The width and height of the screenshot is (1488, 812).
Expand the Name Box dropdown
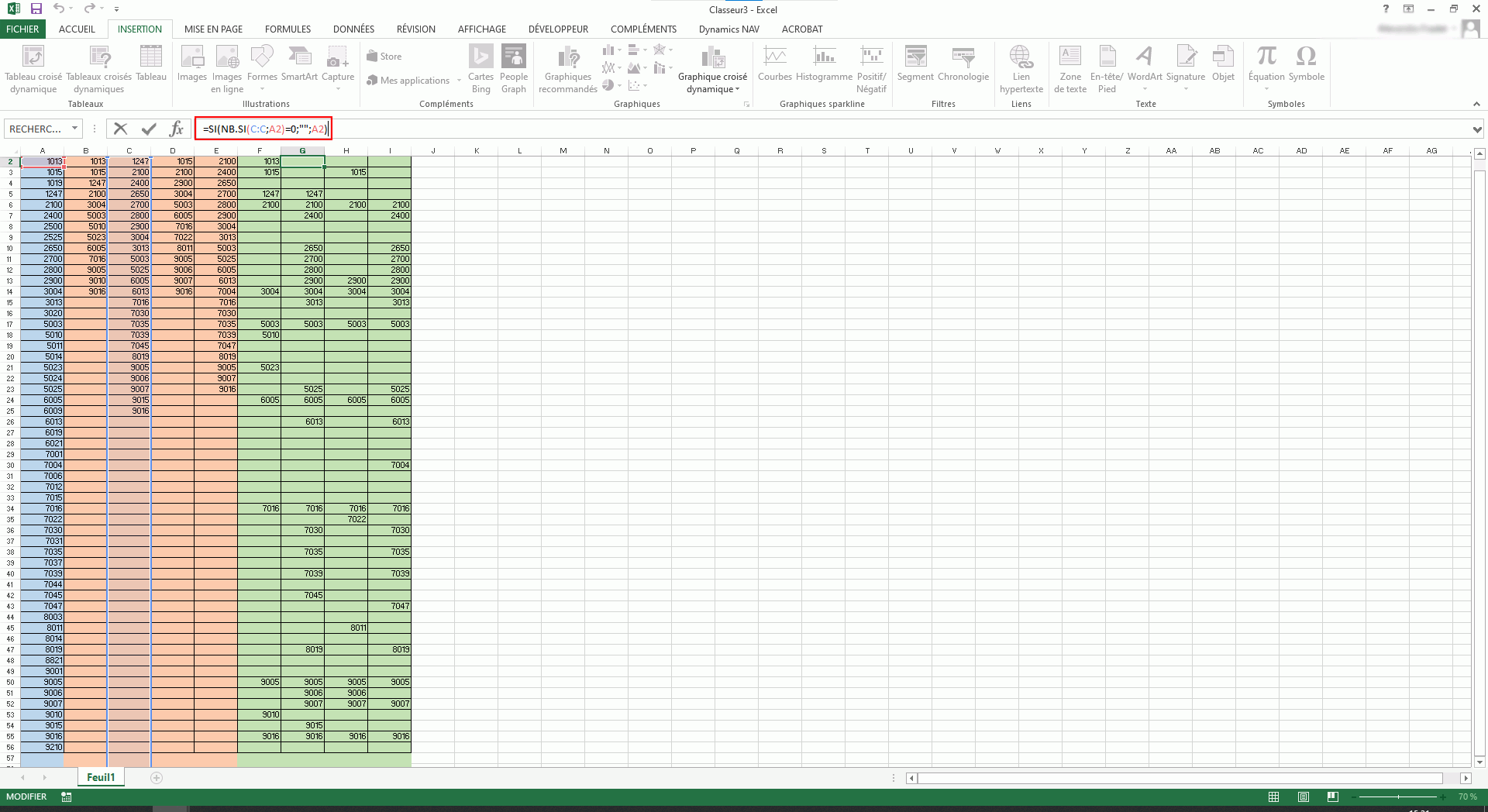74,129
